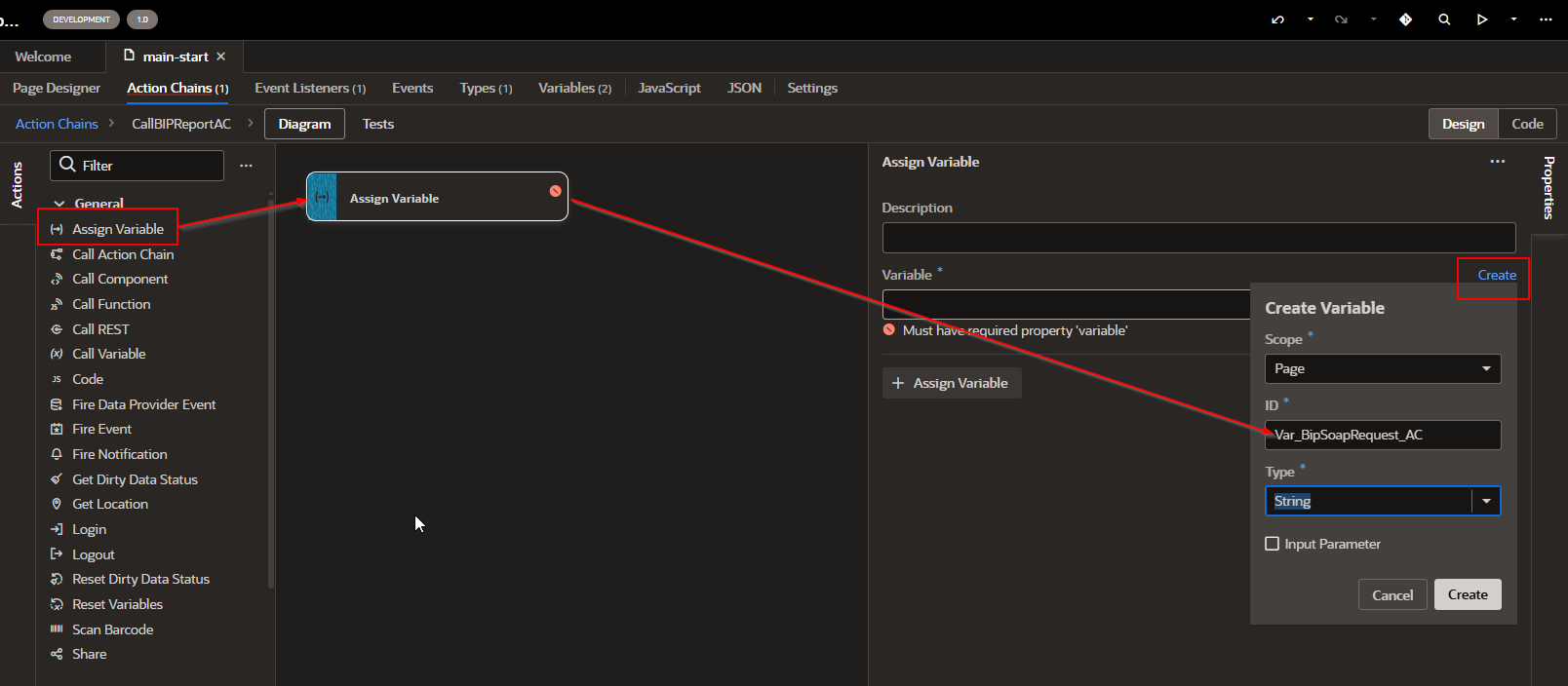Click the plus Assign Variable button
This screenshot has height=686, width=1568.
(952, 383)
